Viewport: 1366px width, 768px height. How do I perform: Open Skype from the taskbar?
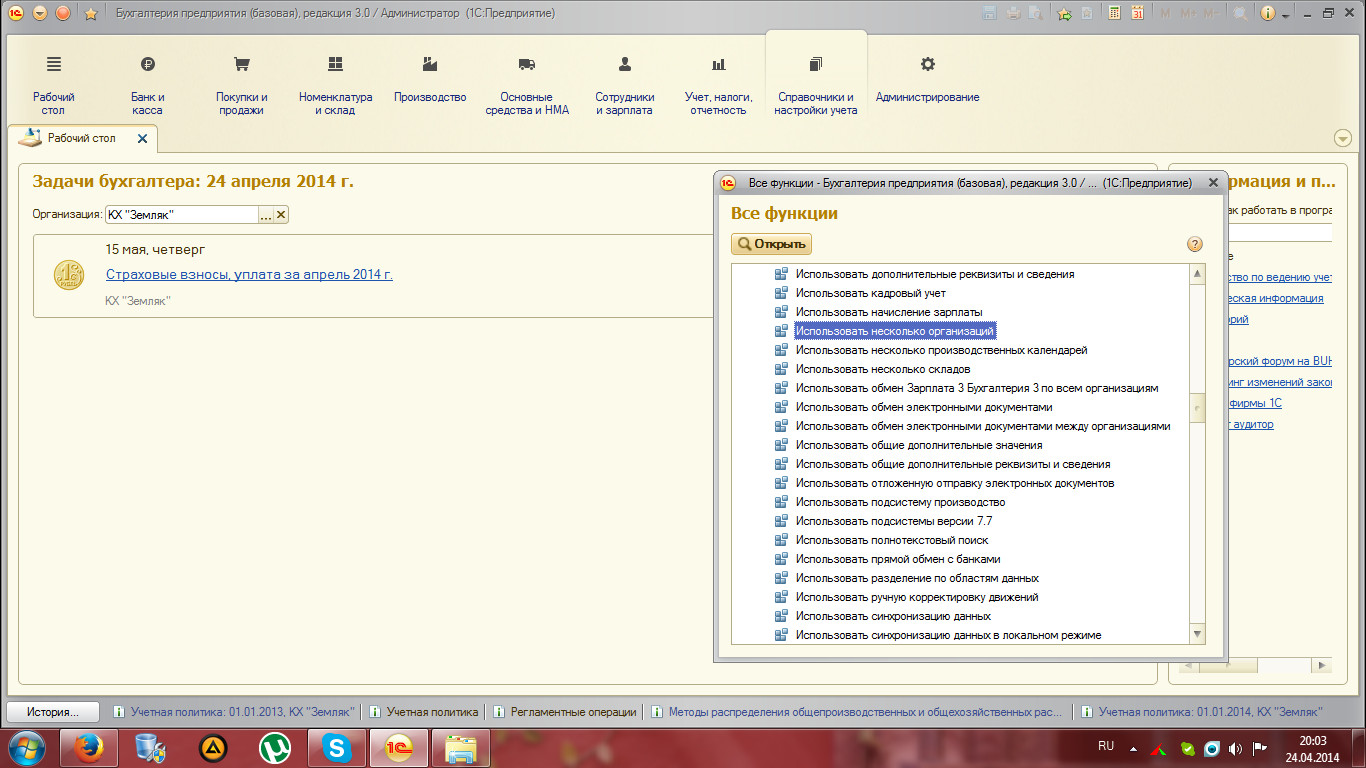point(336,747)
